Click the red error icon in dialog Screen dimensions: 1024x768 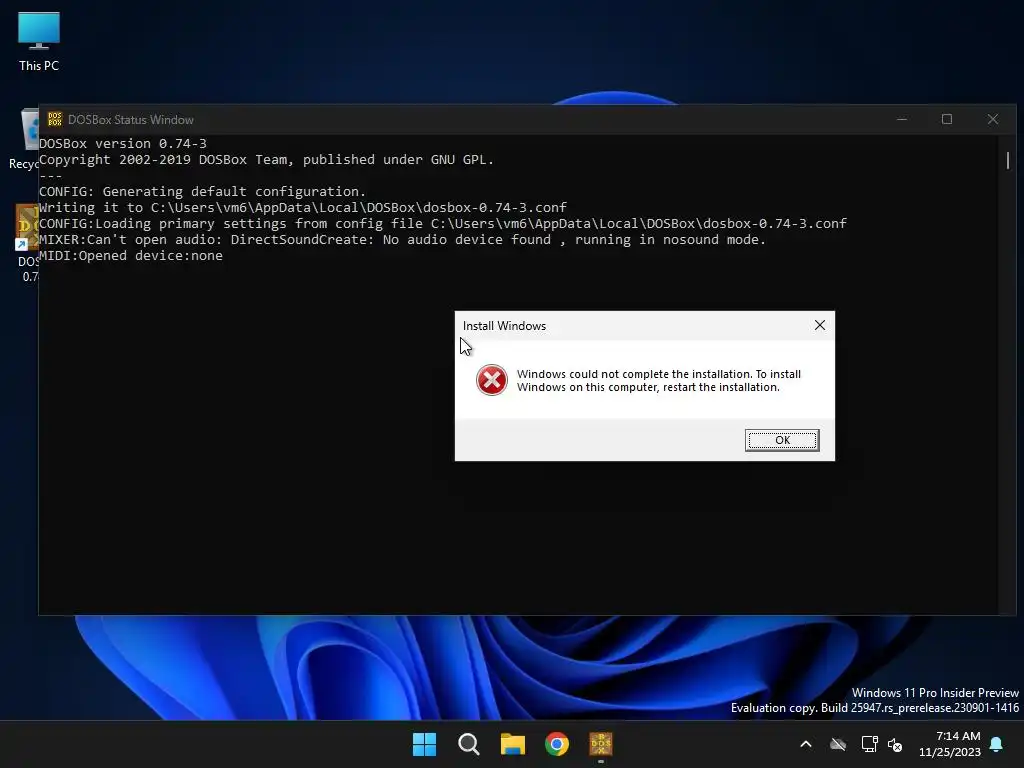(x=492, y=380)
